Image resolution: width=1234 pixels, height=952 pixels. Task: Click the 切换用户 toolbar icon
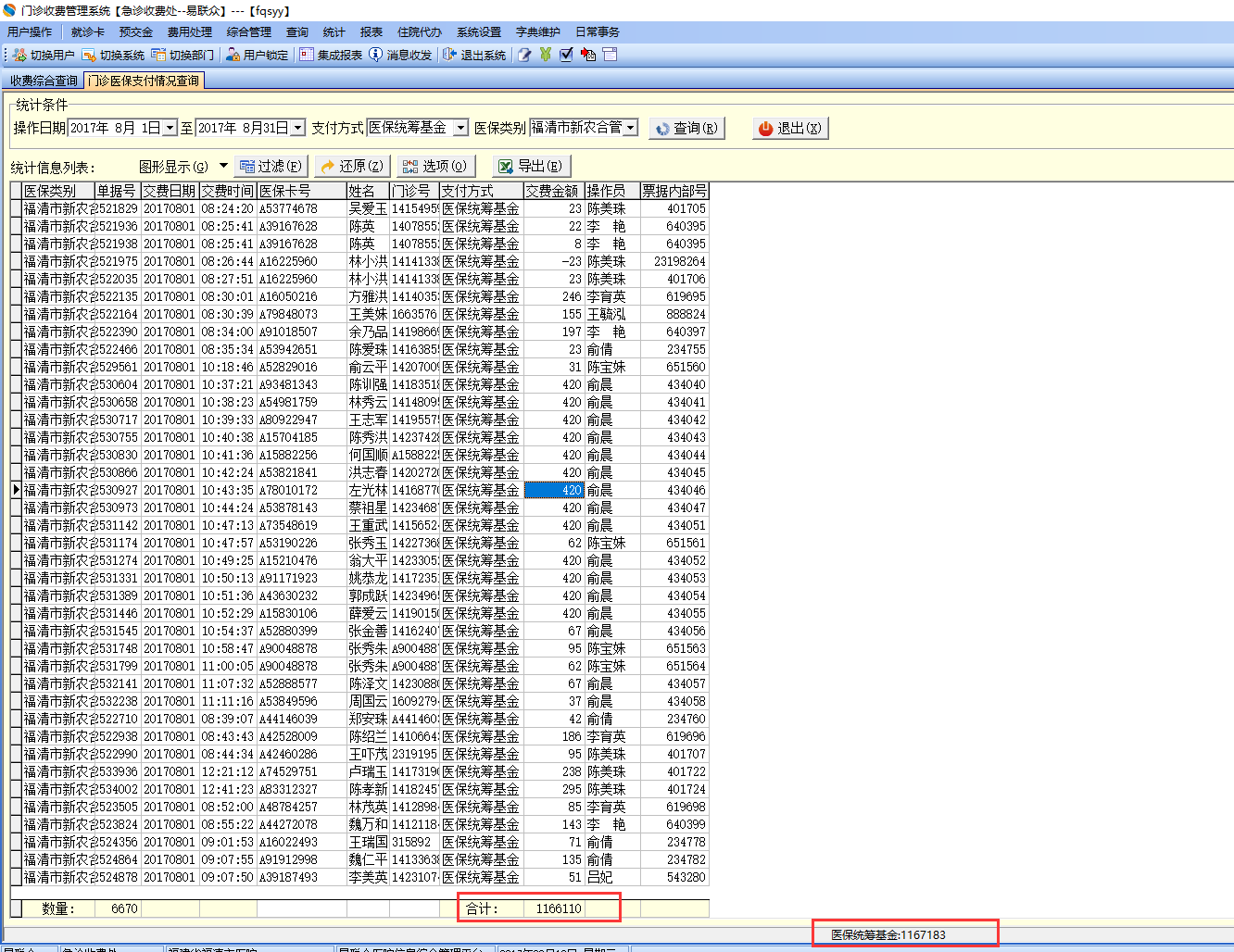44,55
